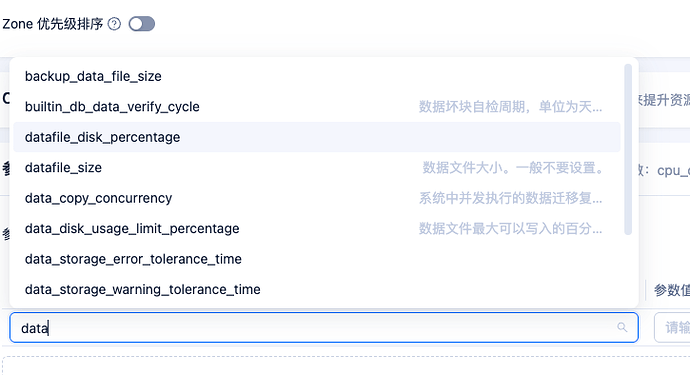Click the Zone 优先级排序 label

click(x=52, y=24)
